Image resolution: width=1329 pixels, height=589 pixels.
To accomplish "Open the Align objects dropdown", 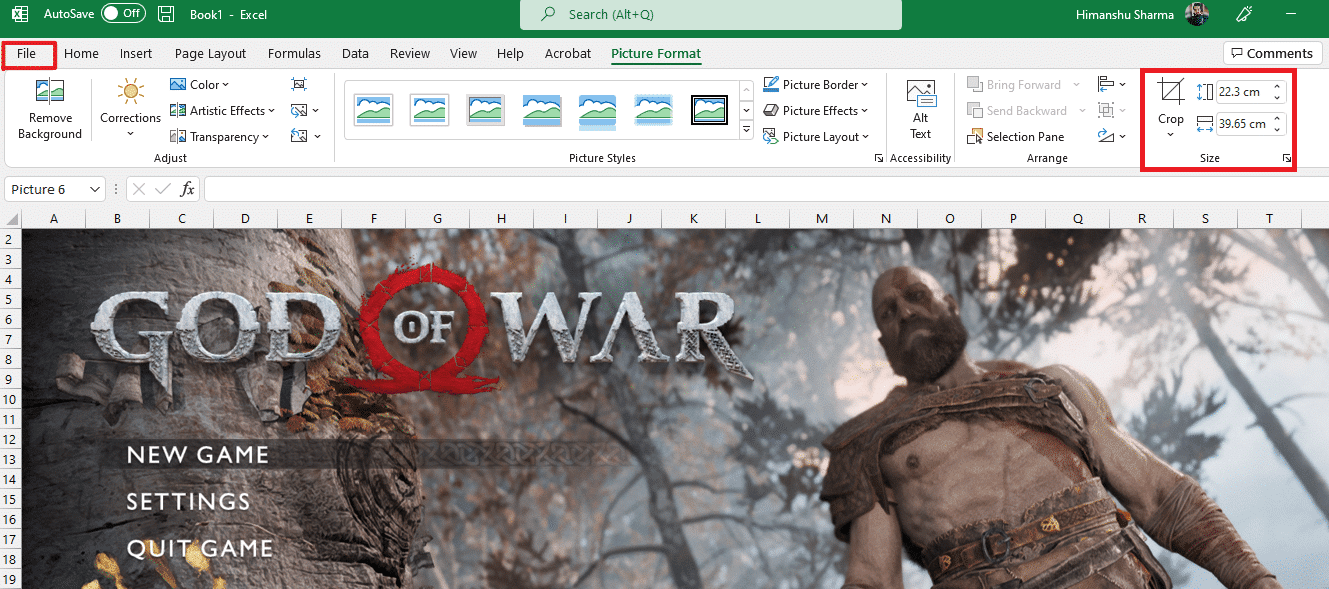I will (1111, 85).
